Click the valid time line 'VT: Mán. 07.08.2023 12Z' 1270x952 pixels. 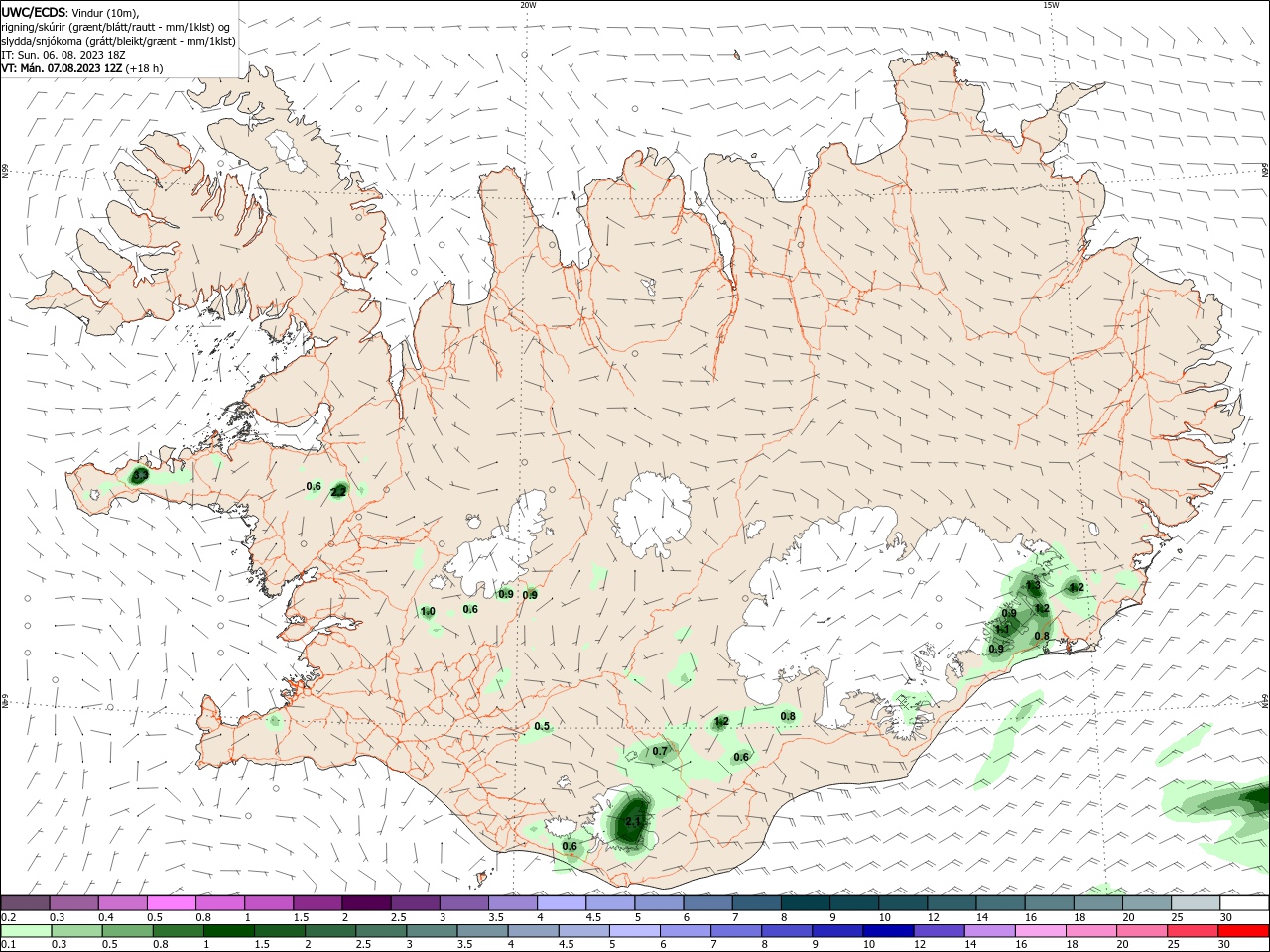pyautogui.click(x=62, y=68)
